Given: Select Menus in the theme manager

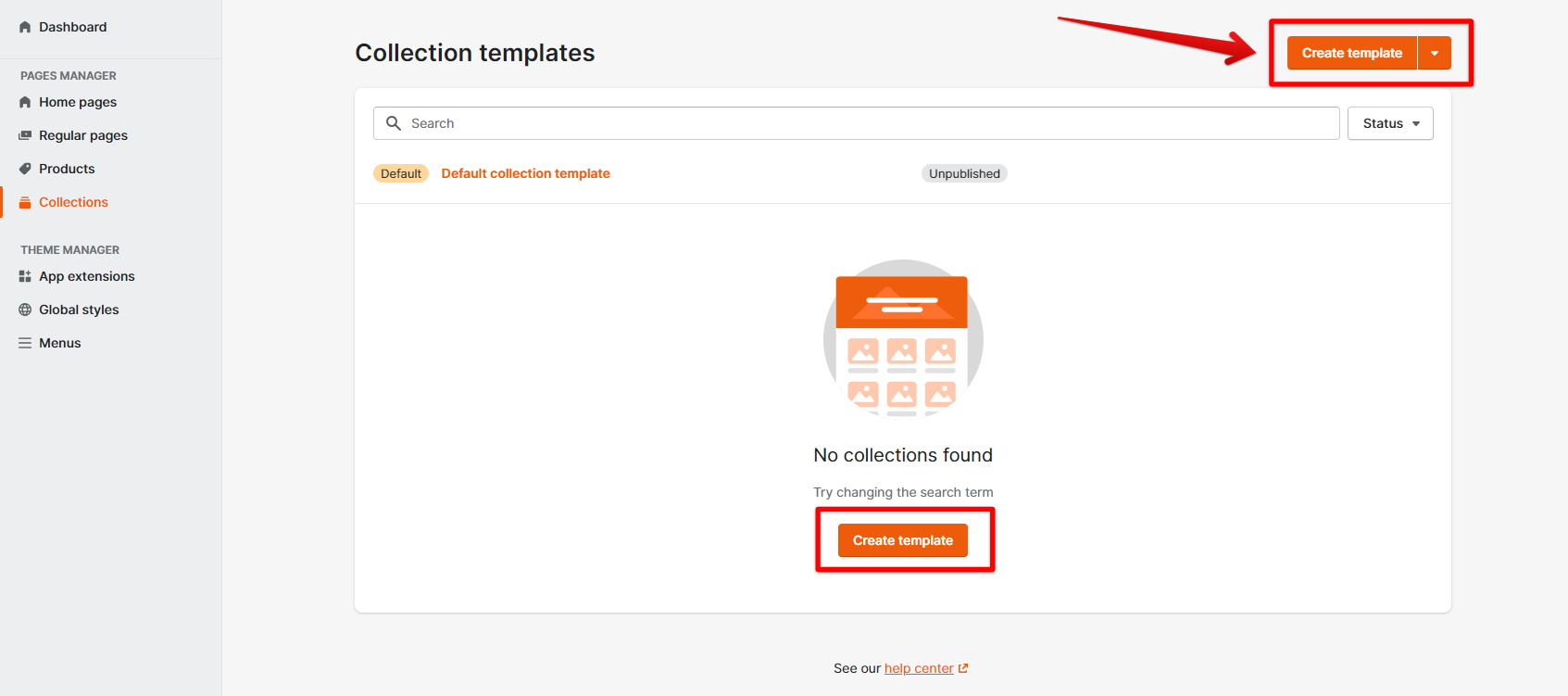Looking at the screenshot, I should click(60, 343).
